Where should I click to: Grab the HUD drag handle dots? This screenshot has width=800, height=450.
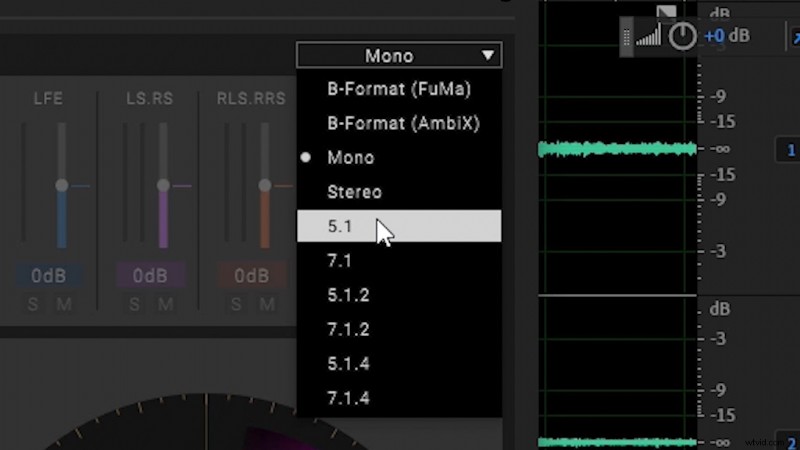627,37
